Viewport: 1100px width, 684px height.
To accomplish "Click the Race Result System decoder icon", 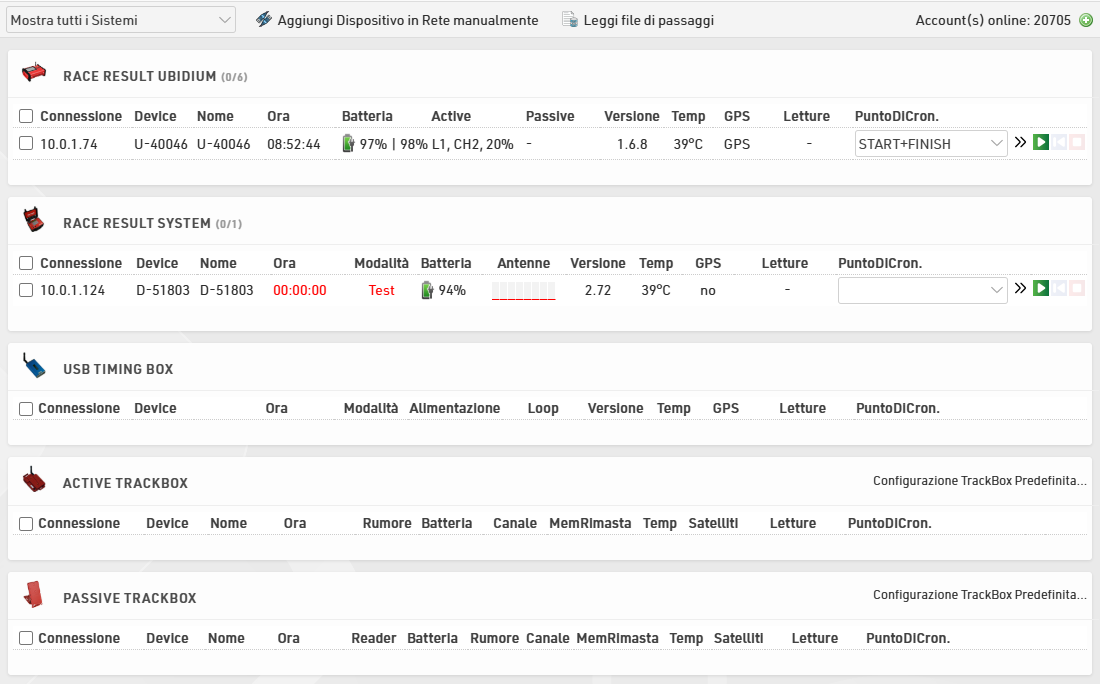I will (x=34, y=220).
